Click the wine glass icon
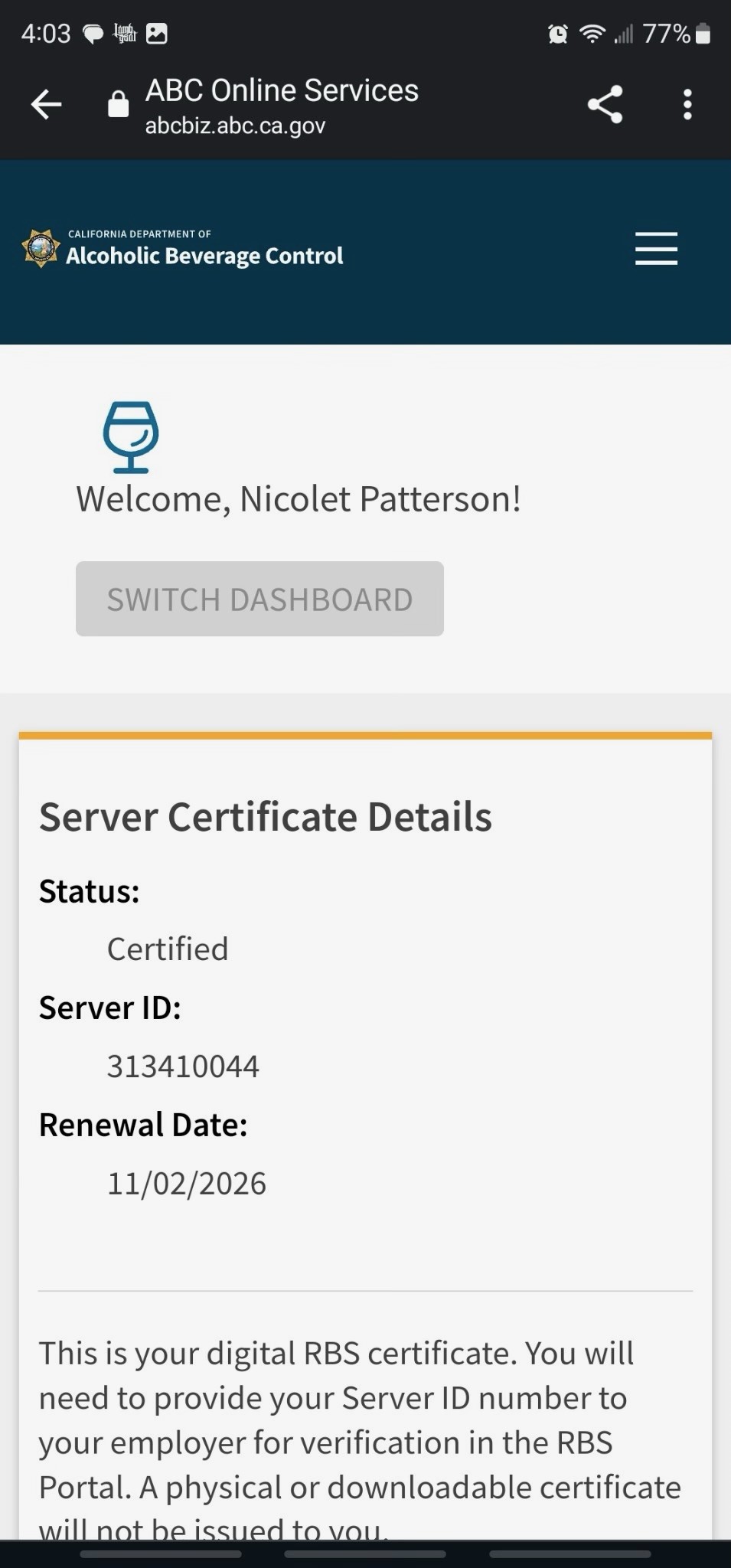 point(131,436)
